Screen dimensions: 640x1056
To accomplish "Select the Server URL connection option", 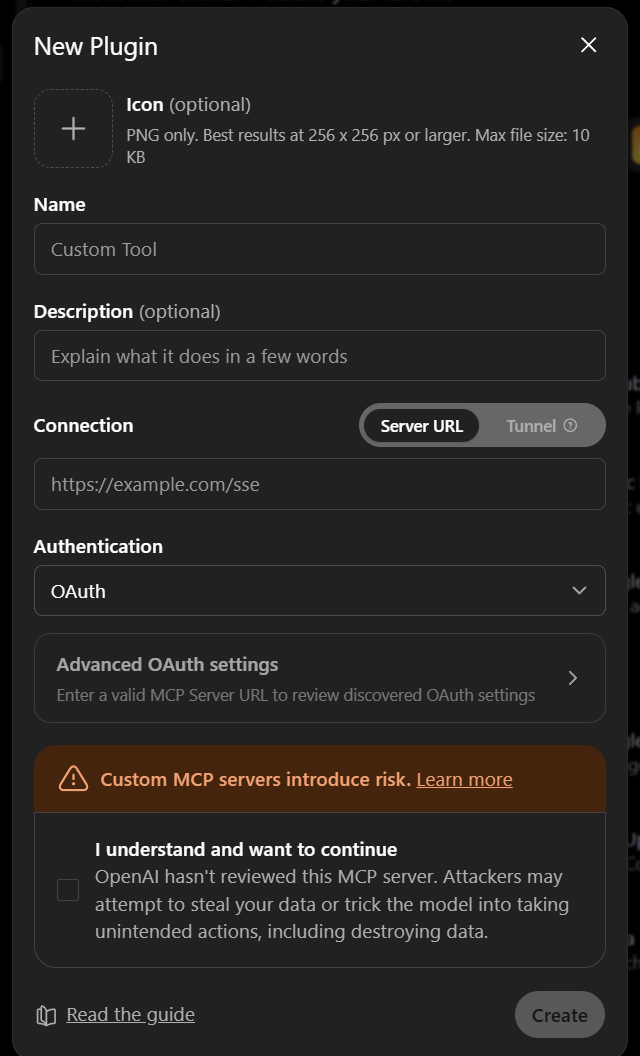I will click(x=422, y=426).
